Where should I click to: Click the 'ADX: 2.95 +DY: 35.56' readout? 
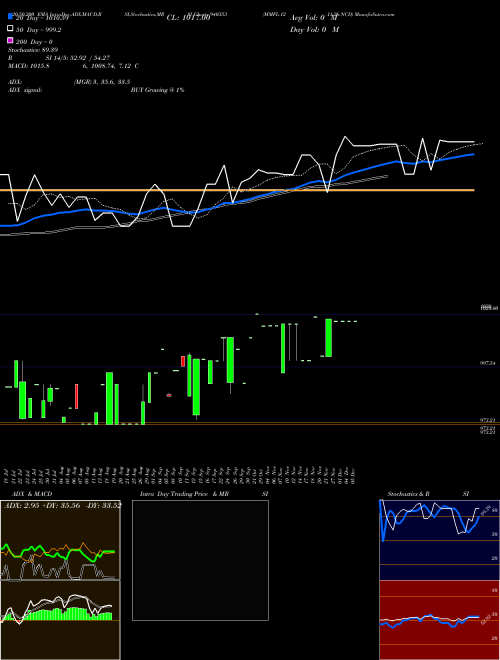[x=42, y=505]
